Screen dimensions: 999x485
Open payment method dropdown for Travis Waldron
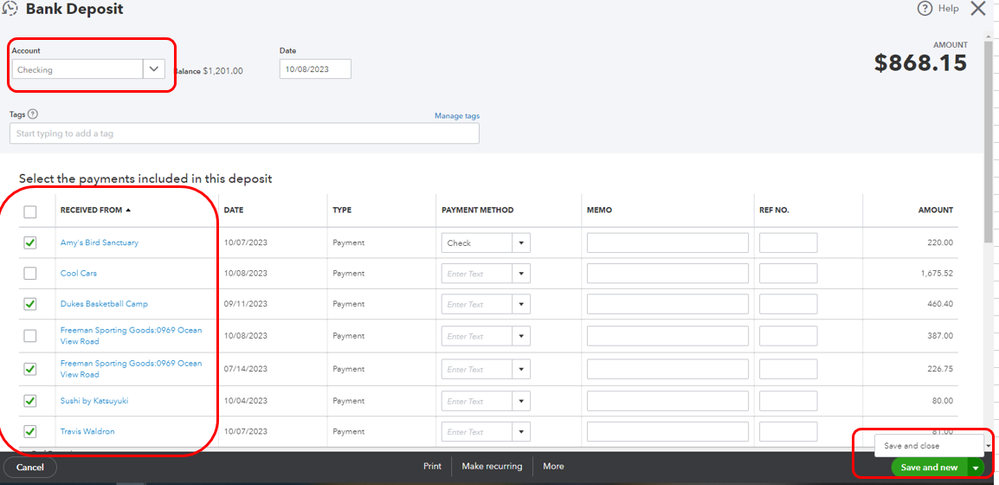click(x=521, y=432)
